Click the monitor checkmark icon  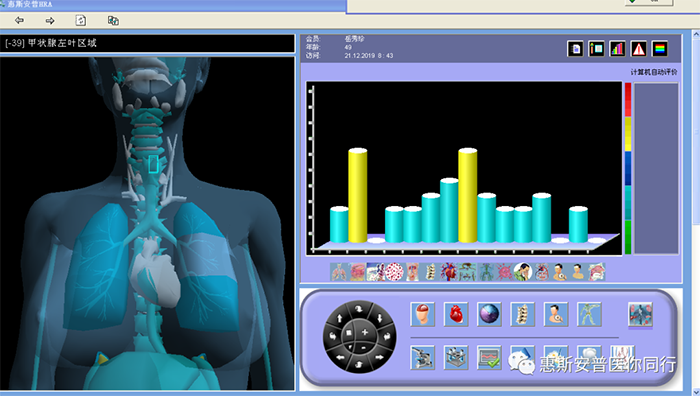point(489,357)
